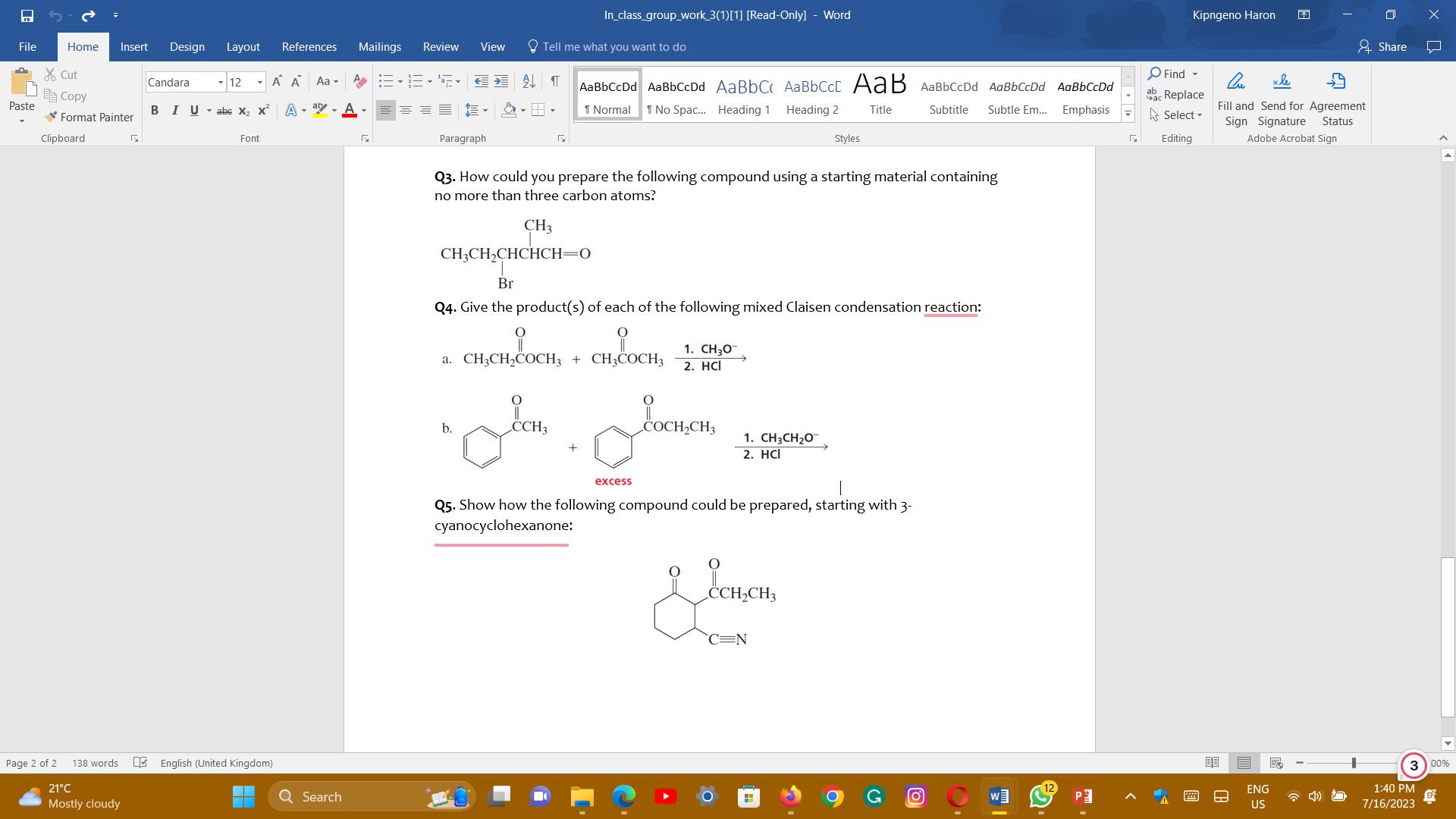Click the 138 words count
Image resolution: width=1456 pixels, height=819 pixels.
95,763
